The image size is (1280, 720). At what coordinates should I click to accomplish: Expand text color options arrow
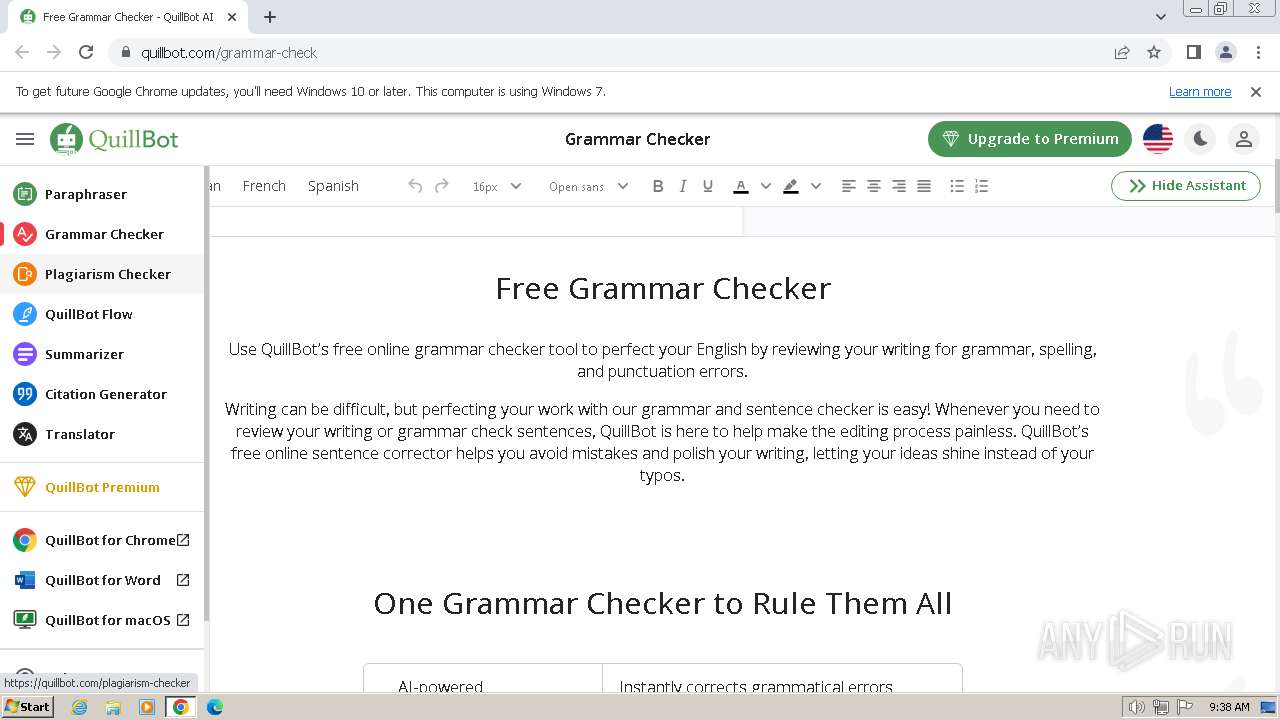[x=766, y=186]
